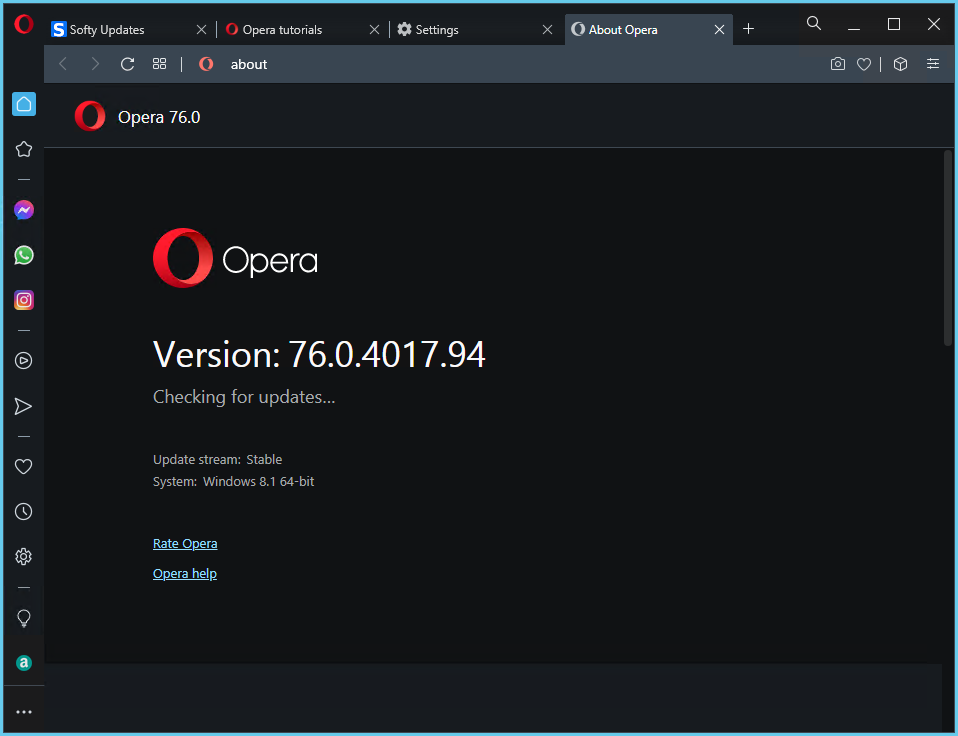The image size is (958, 736).
Task: Click the 'Opera 76.0' header title
Action: (x=159, y=117)
